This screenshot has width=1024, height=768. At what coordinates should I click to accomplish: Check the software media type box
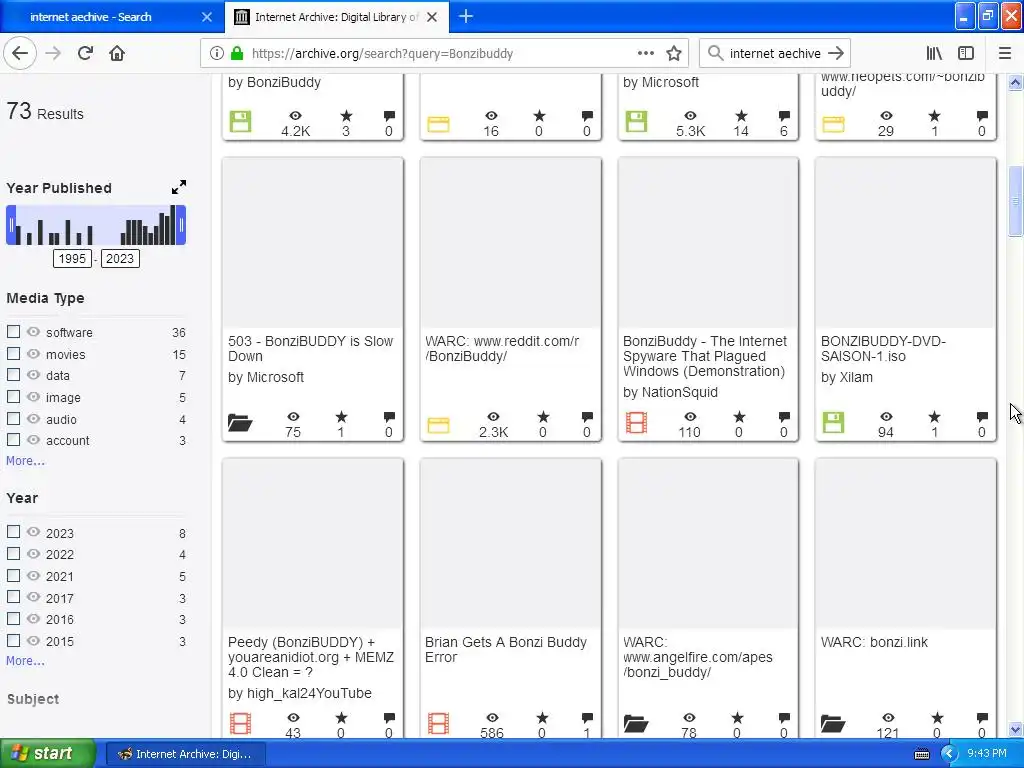point(13,332)
